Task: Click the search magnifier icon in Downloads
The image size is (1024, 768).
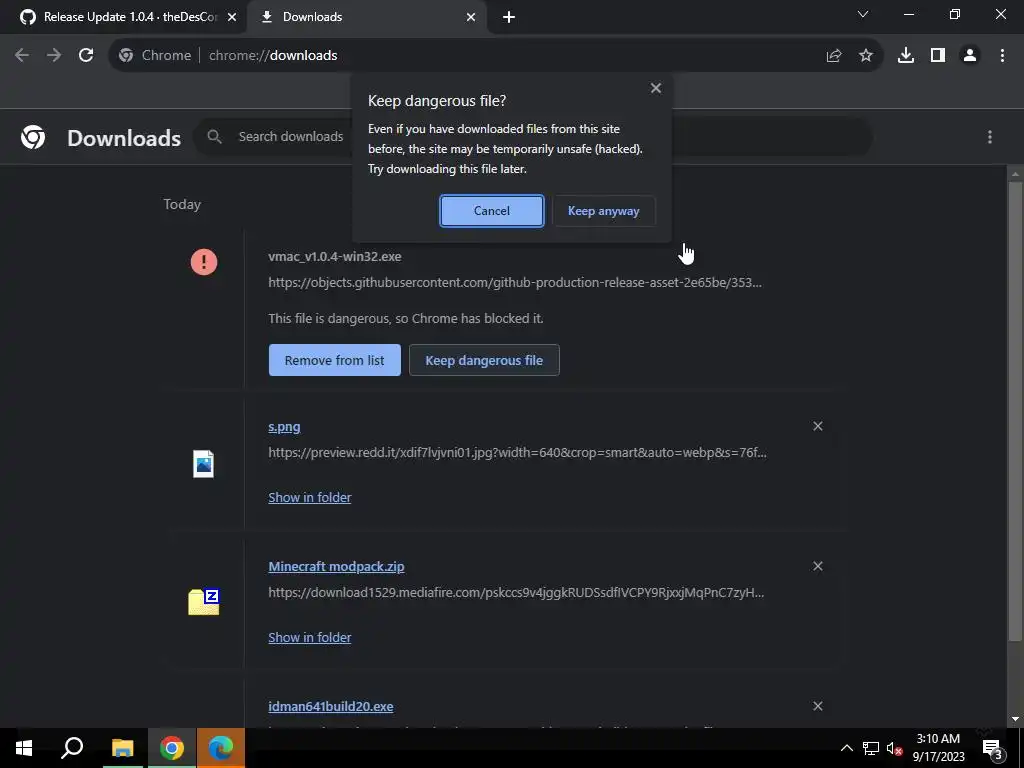Action: coord(214,136)
